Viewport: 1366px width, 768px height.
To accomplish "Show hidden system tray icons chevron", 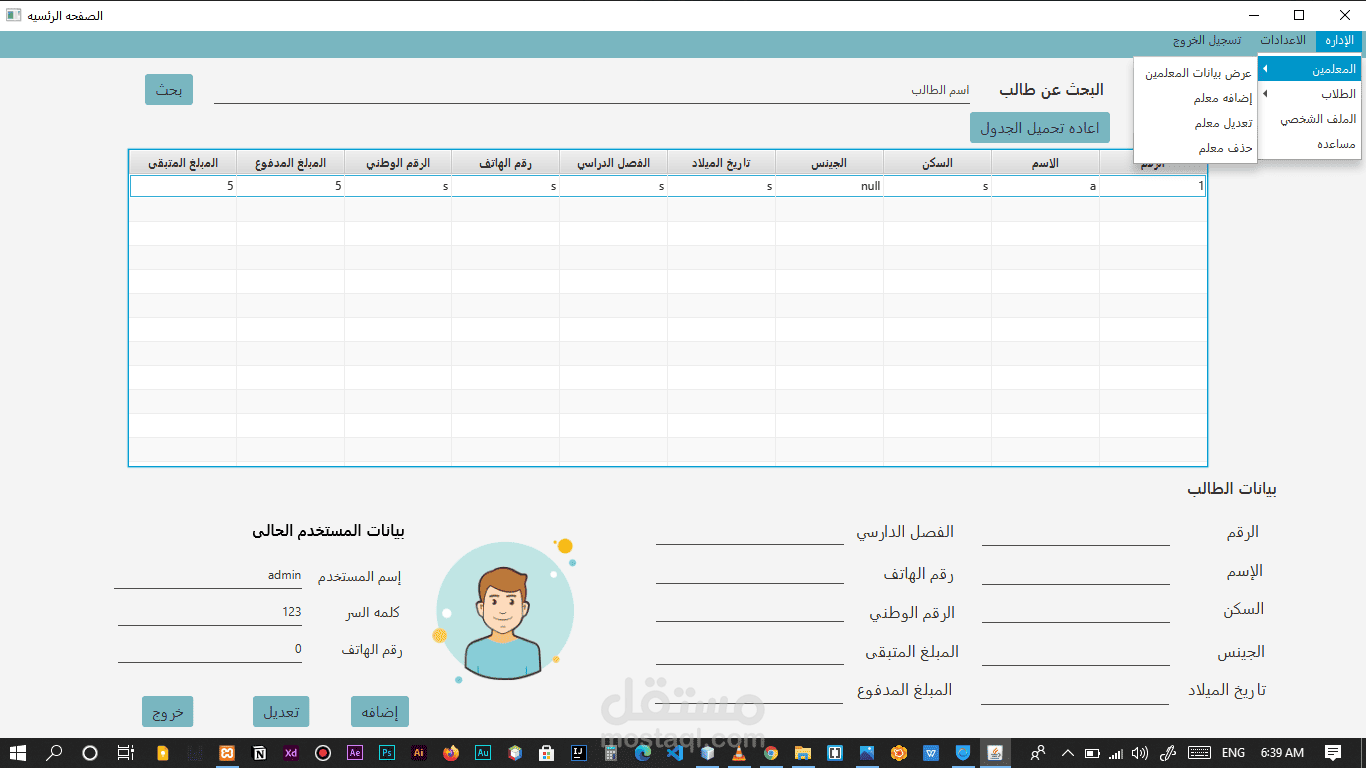I will (x=1067, y=753).
